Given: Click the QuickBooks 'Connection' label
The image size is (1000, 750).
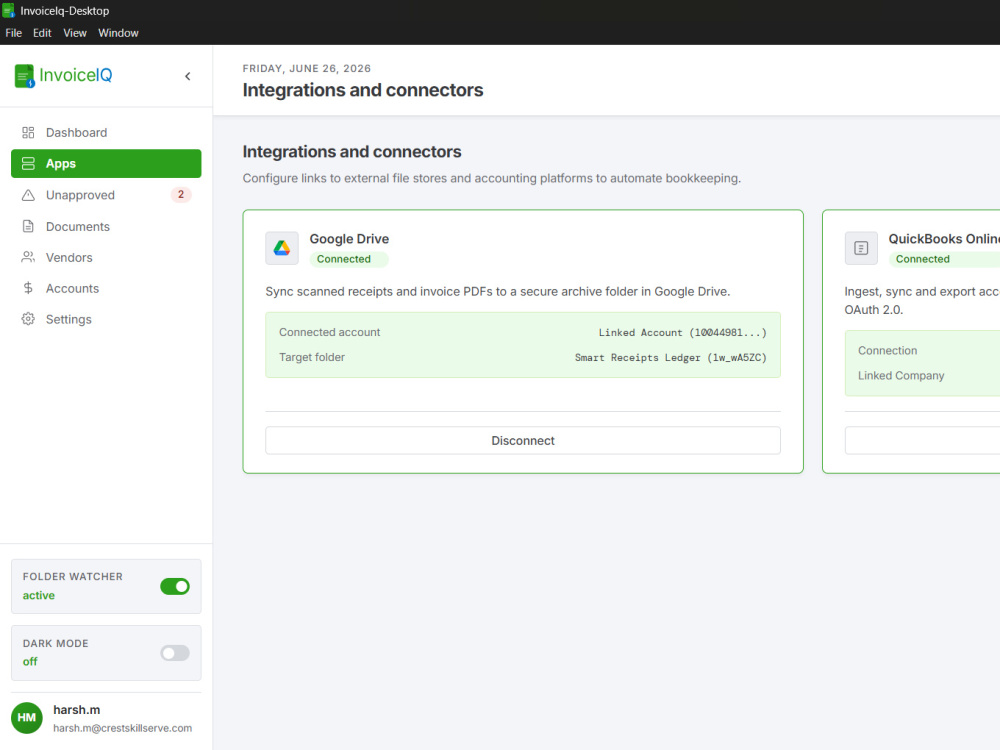Looking at the screenshot, I should (x=887, y=351).
